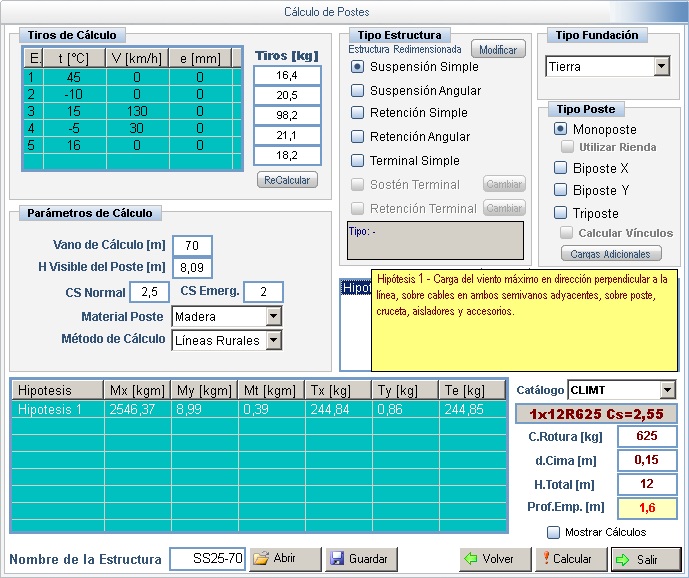Click the Tiros value 18,2
Screen dimensions: 689x578
tap(287, 155)
